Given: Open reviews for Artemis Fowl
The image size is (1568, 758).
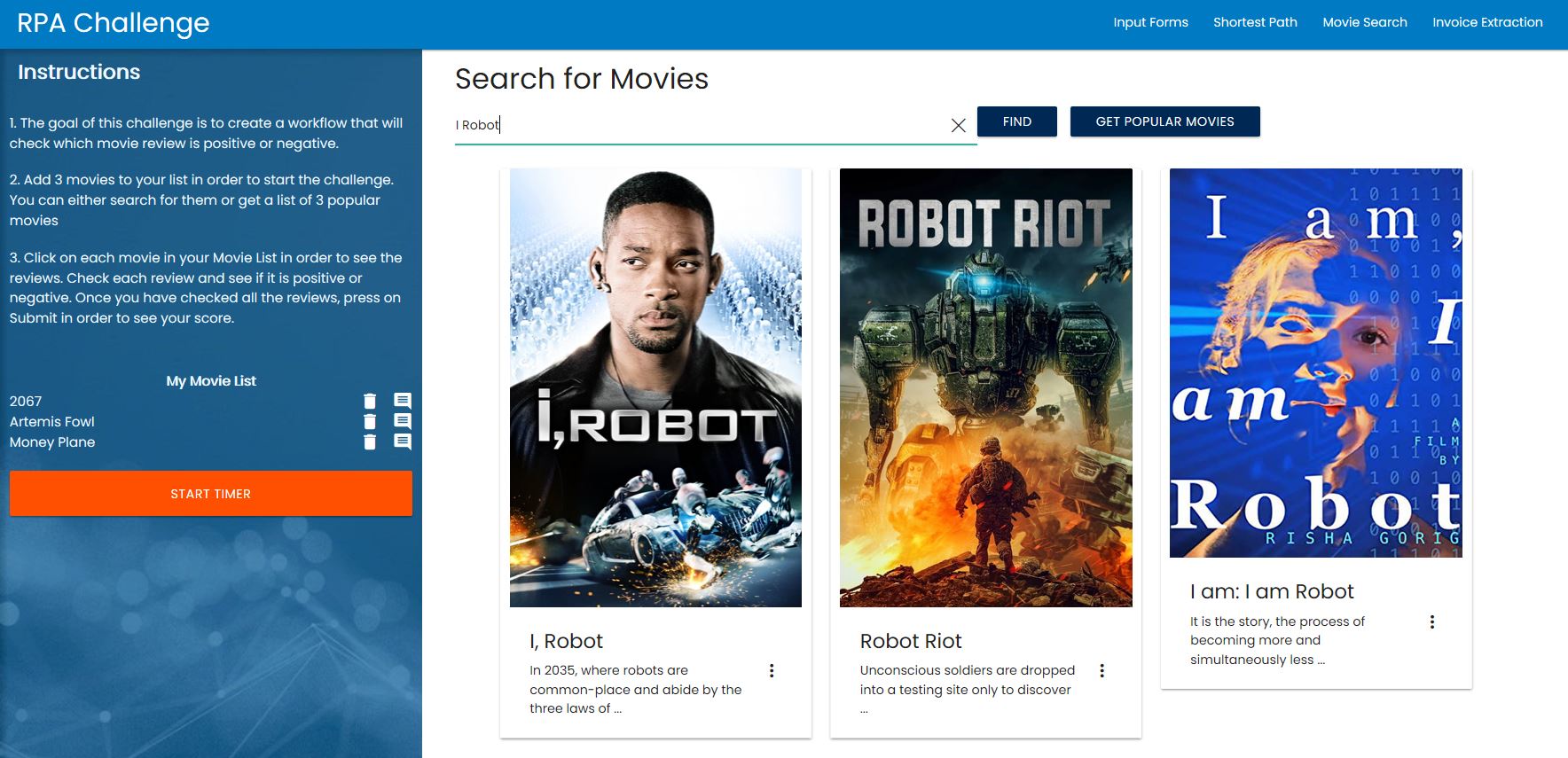Looking at the screenshot, I should 403,422.
